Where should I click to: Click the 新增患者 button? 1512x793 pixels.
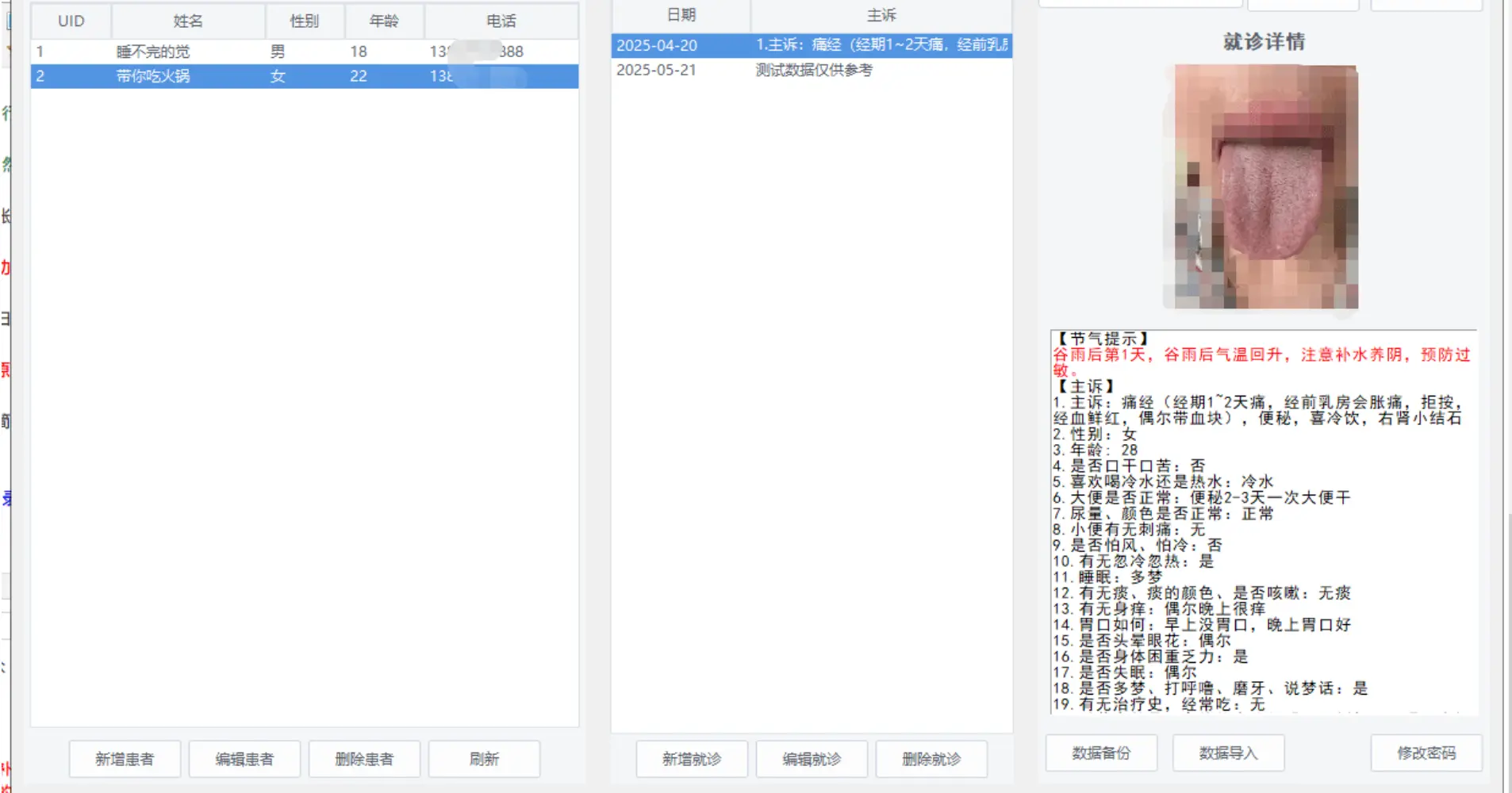tap(125, 759)
